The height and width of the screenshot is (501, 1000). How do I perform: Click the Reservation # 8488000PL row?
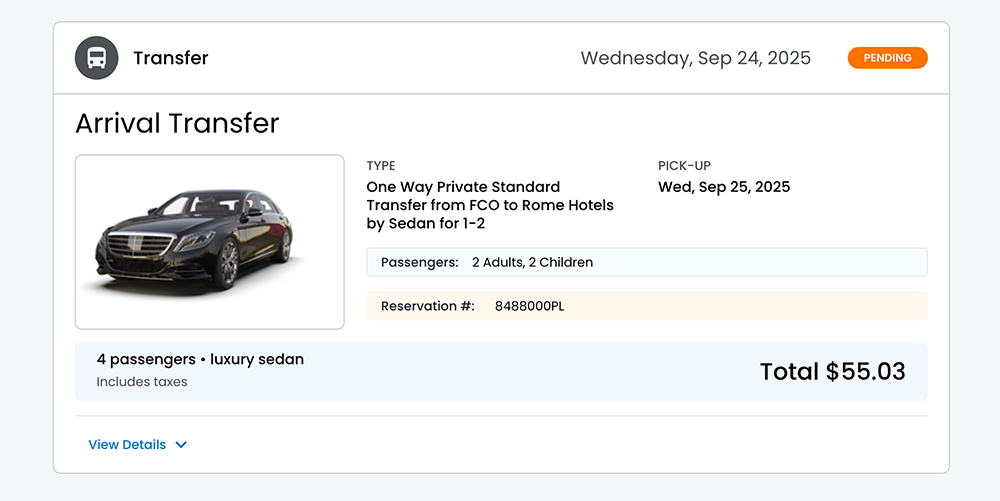point(647,306)
